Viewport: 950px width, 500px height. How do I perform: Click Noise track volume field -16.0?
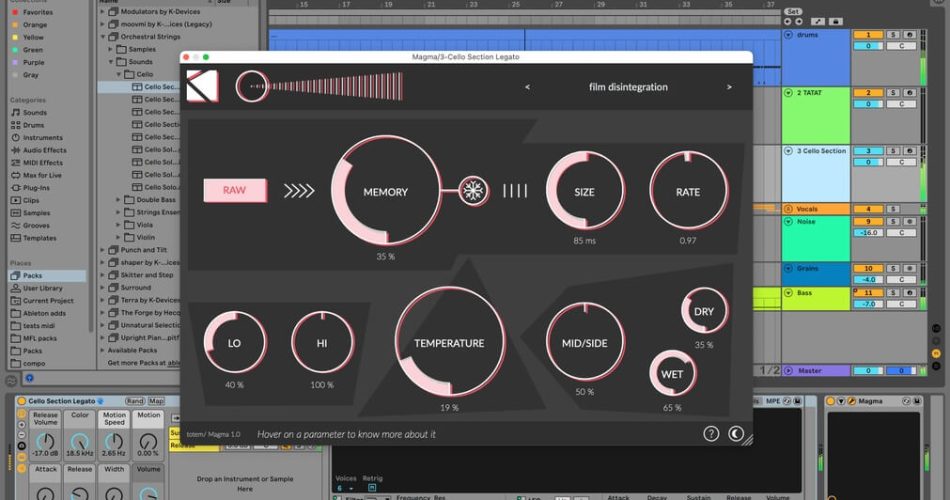pyautogui.click(x=868, y=233)
